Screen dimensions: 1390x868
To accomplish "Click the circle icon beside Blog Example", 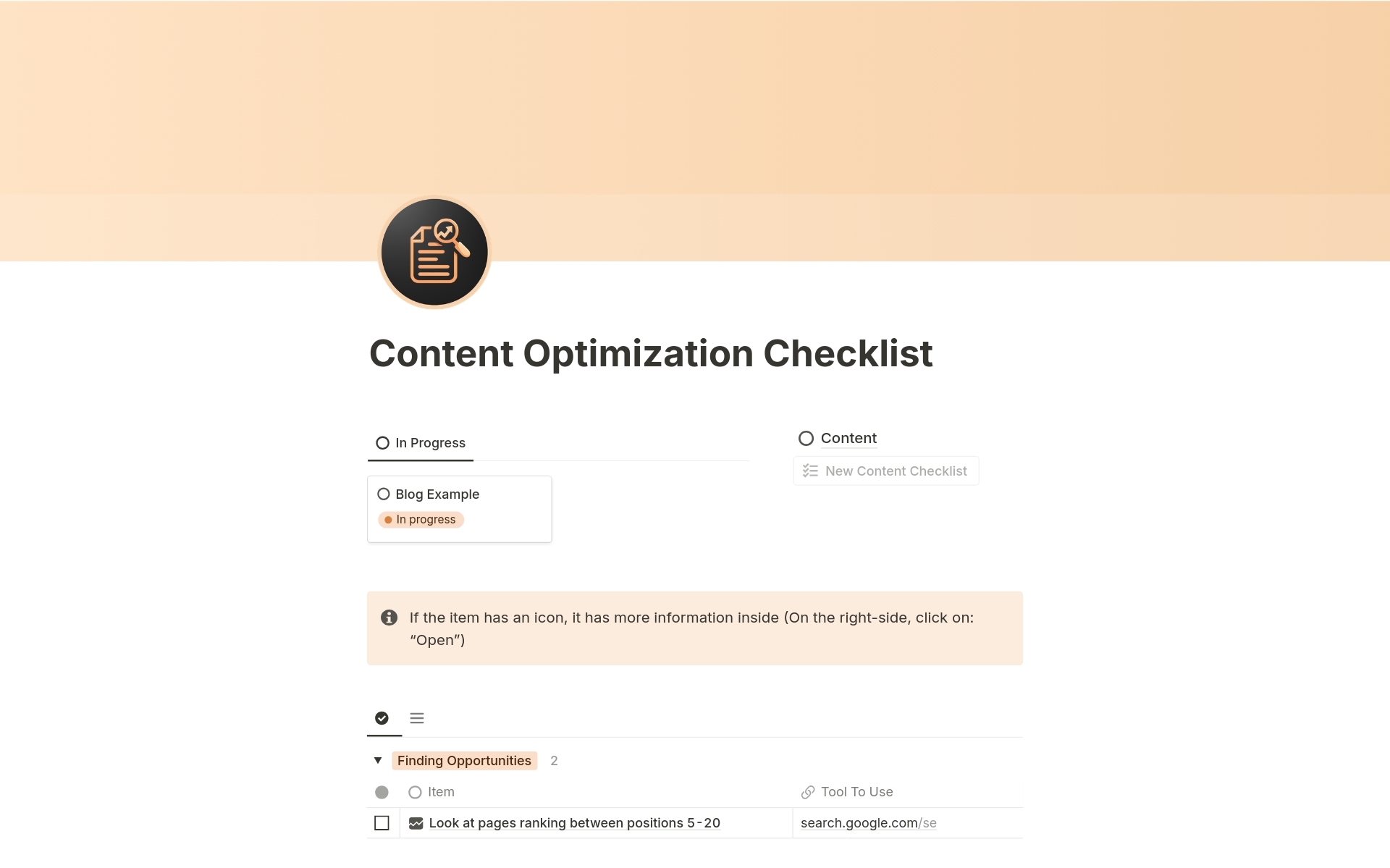I will [x=384, y=494].
